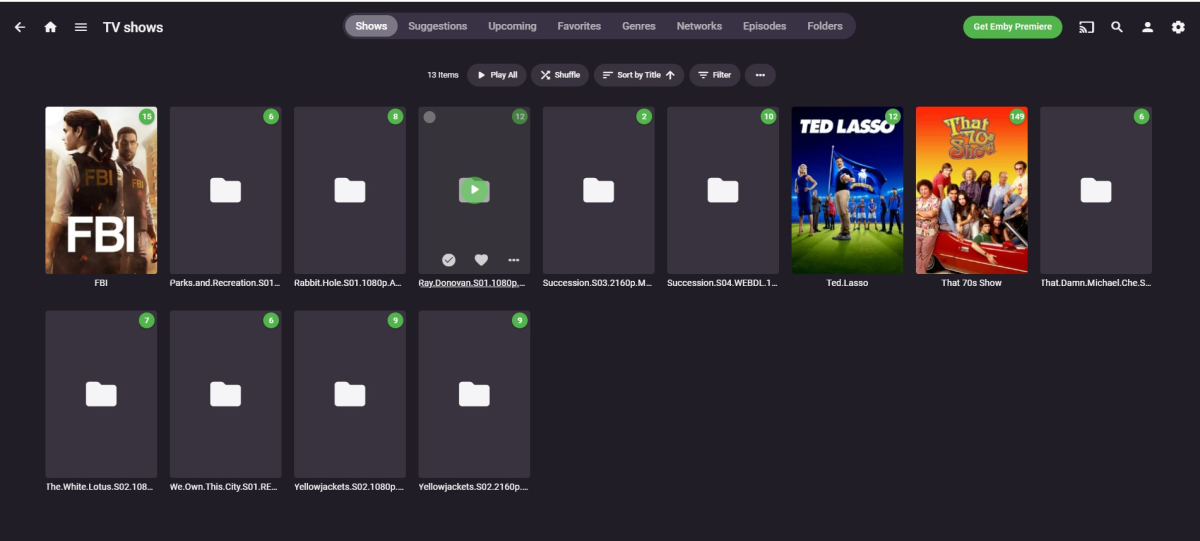This screenshot has width=1200, height=541.
Task: Open the hamburger menu icon
Action: point(81,27)
